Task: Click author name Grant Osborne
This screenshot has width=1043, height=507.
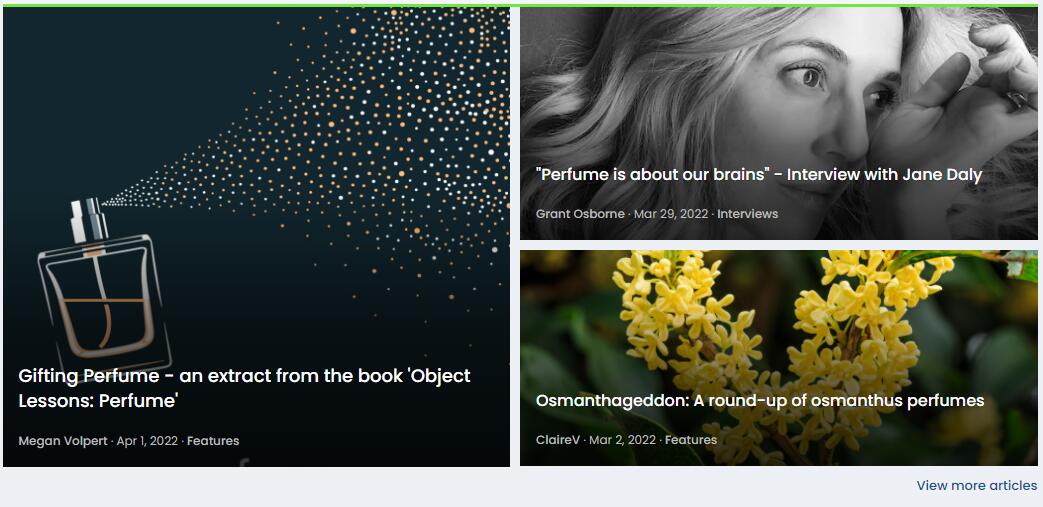Action: tap(579, 214)
